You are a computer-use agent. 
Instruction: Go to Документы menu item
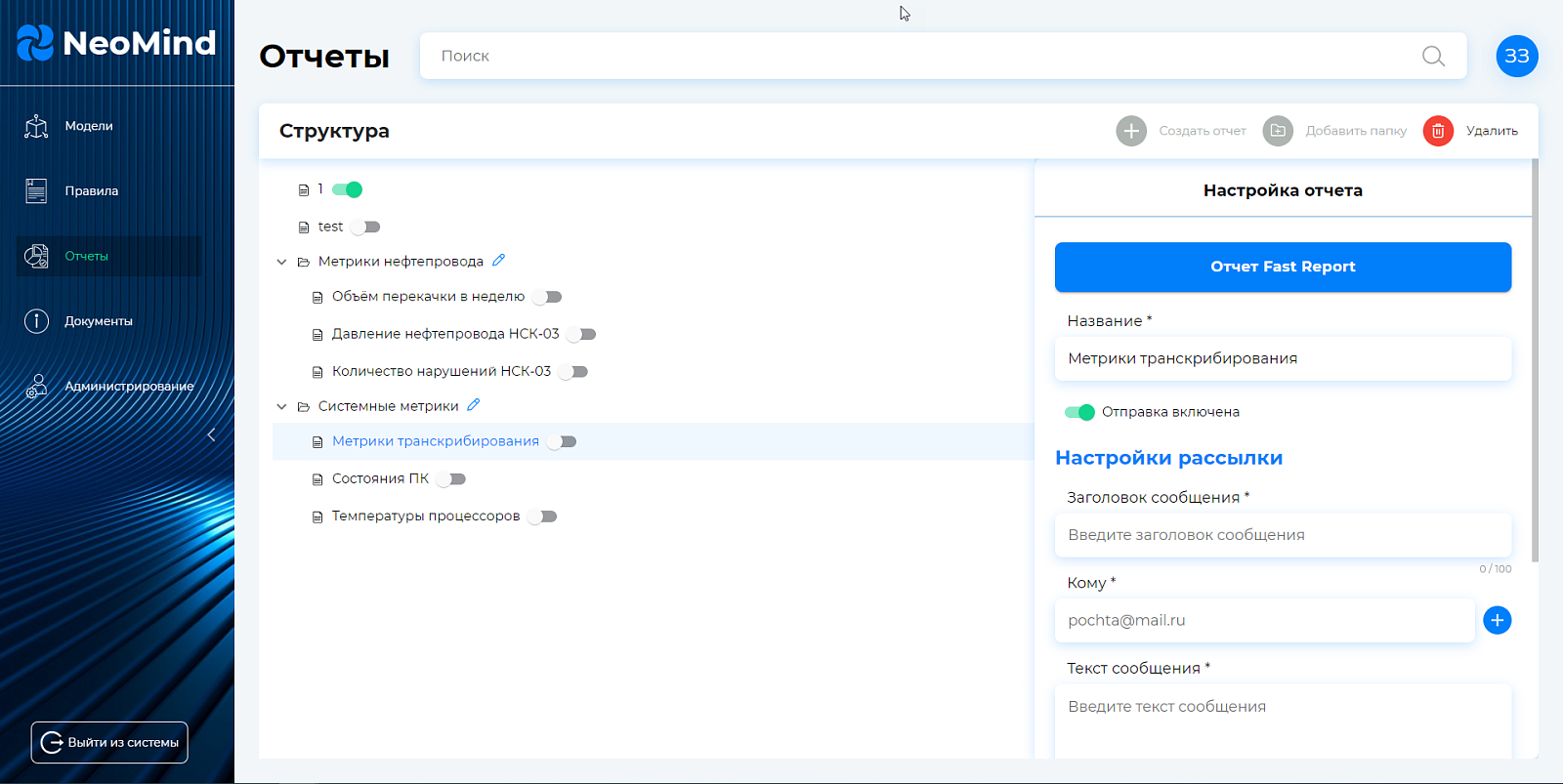(99, 321)
